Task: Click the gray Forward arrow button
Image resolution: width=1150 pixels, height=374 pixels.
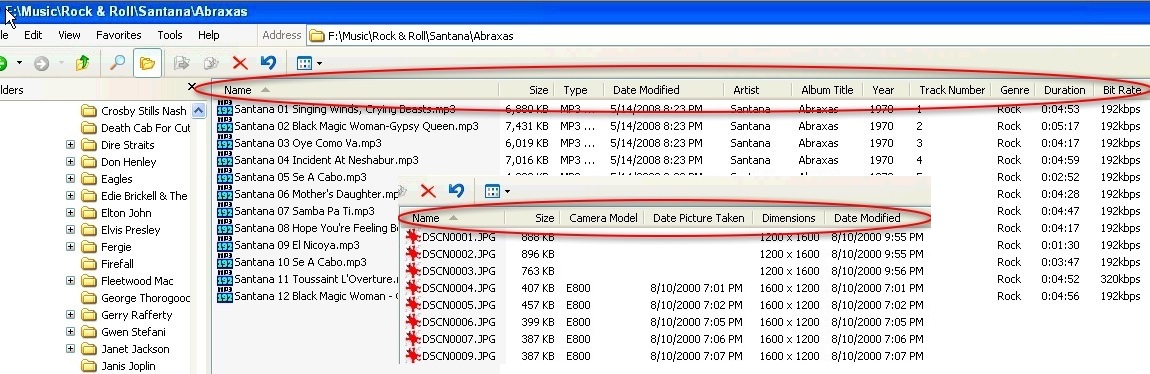Action: (41, 64)
